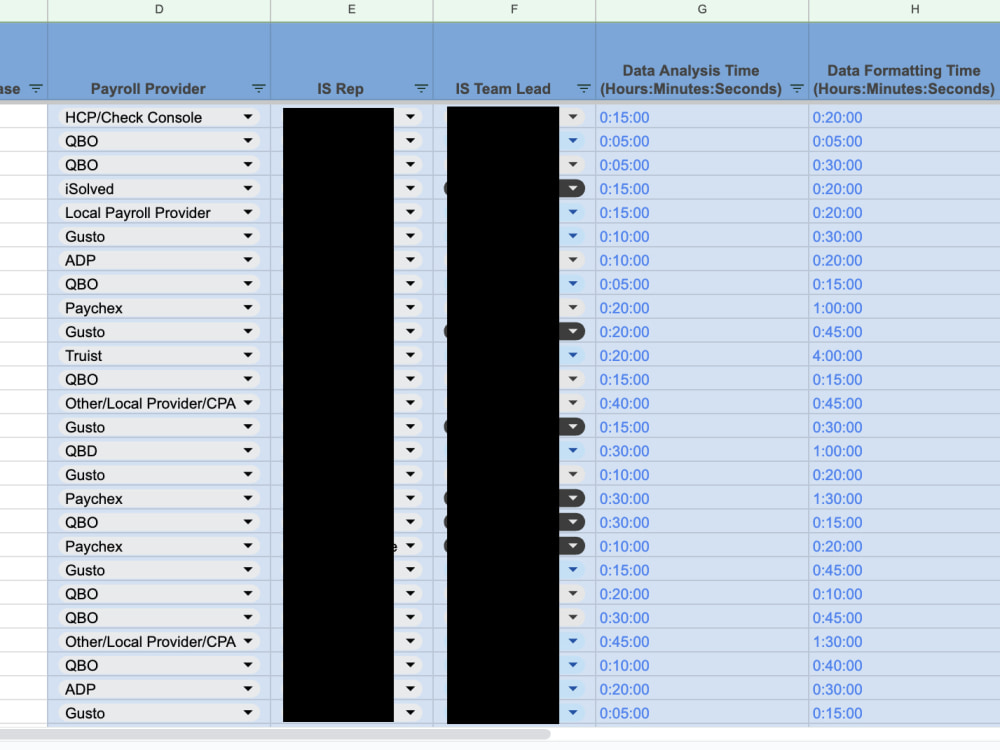Open the IS Team Lead dropdown arrow in the Local Payroll Provider row

[x=573, y=212]
